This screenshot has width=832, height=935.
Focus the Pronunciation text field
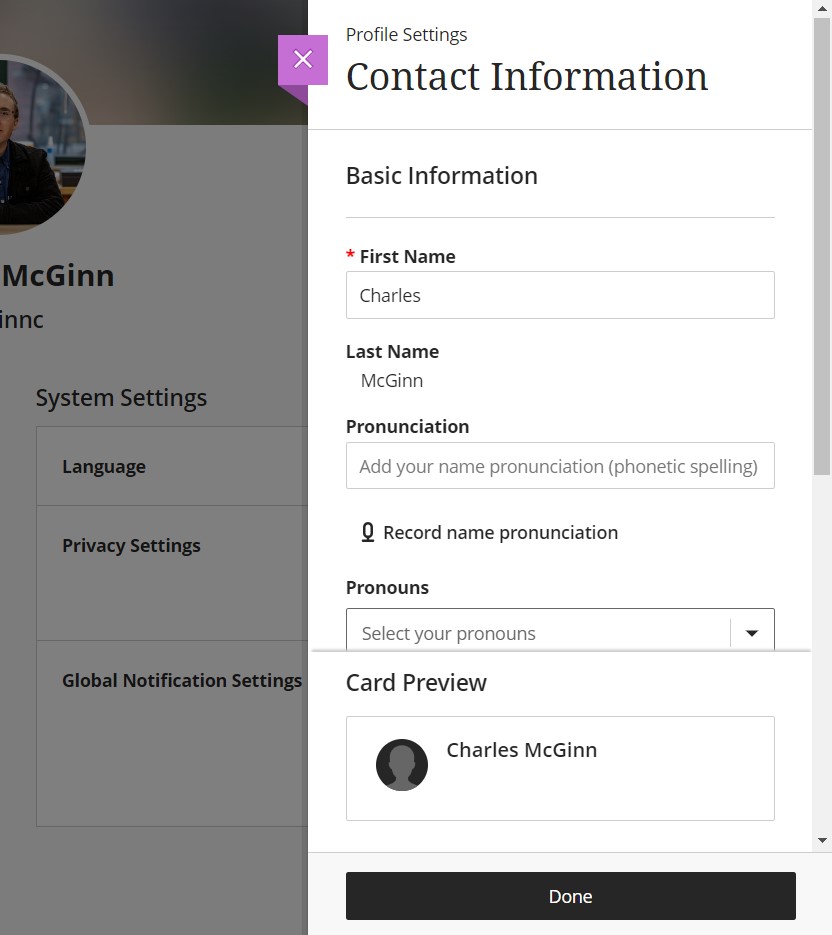click(560, 466)
